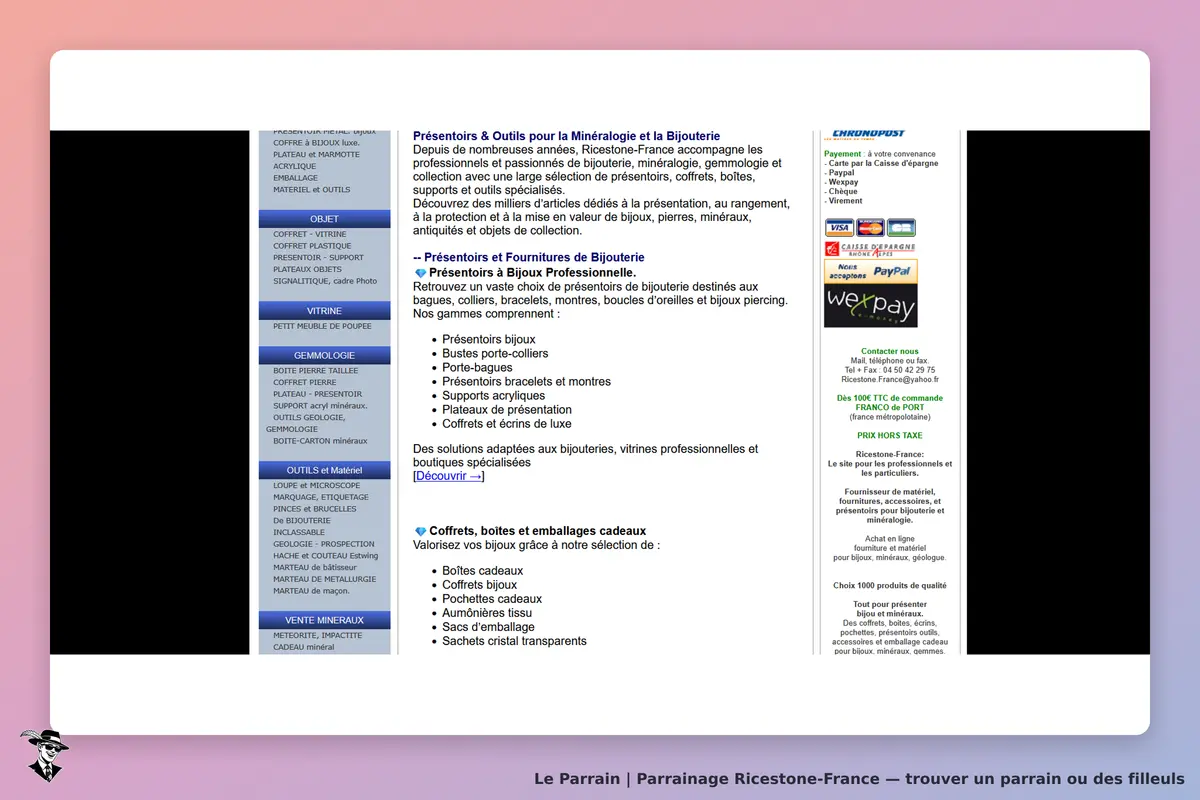
Task: Open the wexpay payment logo
Action: point(870,306)
